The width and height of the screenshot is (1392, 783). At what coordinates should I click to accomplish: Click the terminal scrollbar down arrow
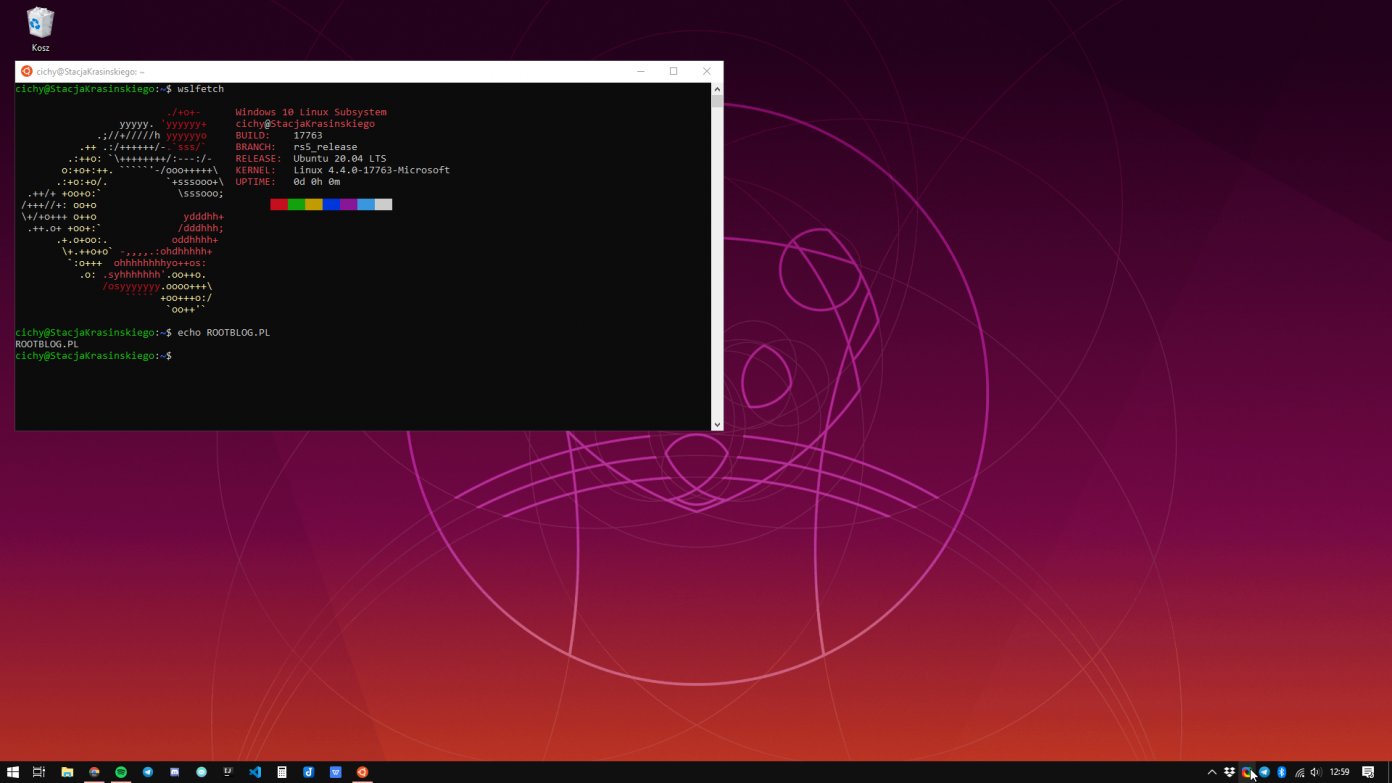(716, 425)
